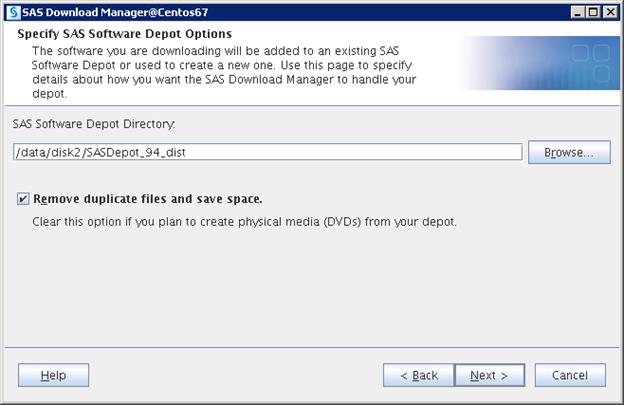Click the hint text about physical media DVDs

(x=245, y=221)
